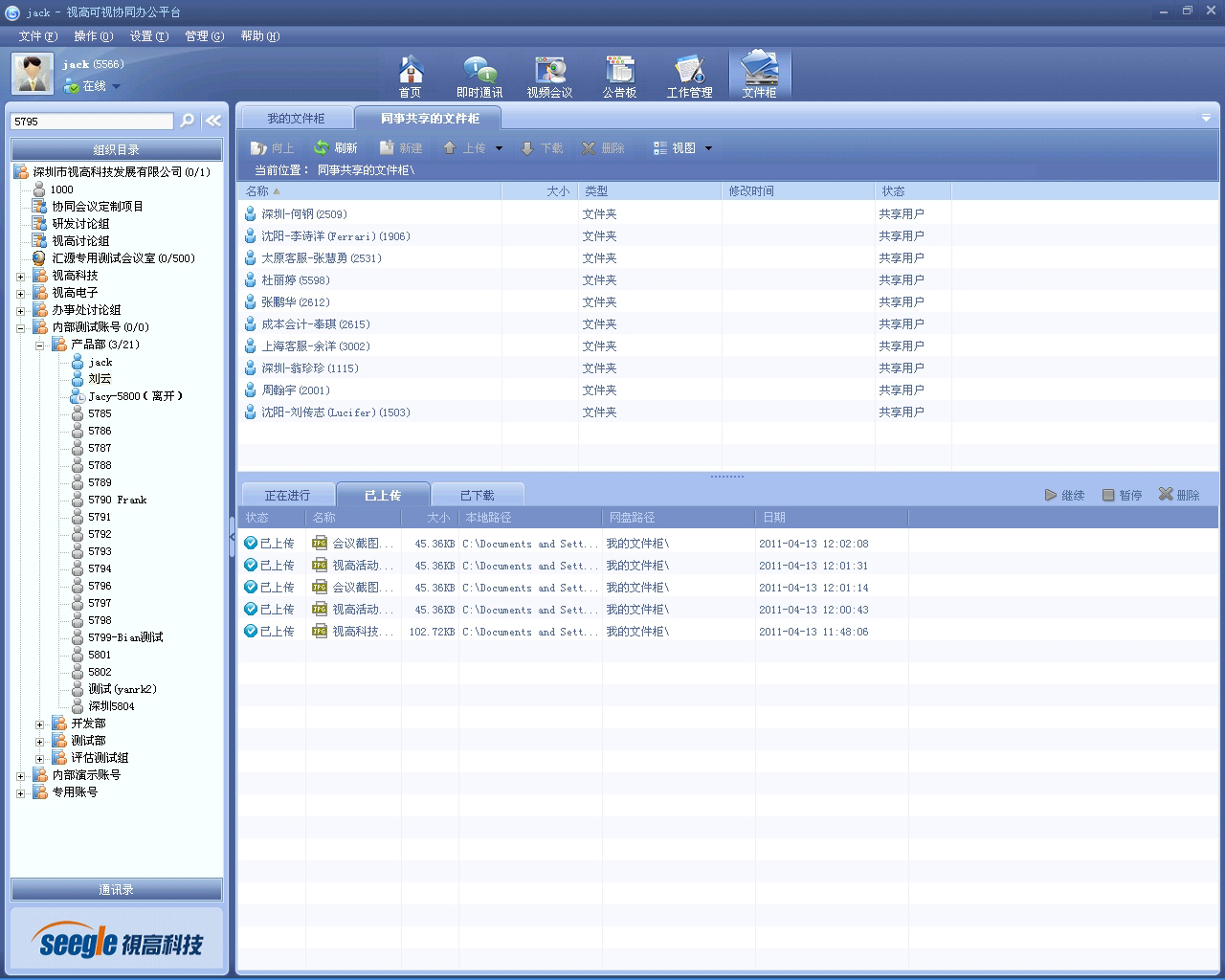Viewport: 1225px width, 980px height.
Task: Click the 下载 download button
Action: pyautogui.click(x=542, y=148)
